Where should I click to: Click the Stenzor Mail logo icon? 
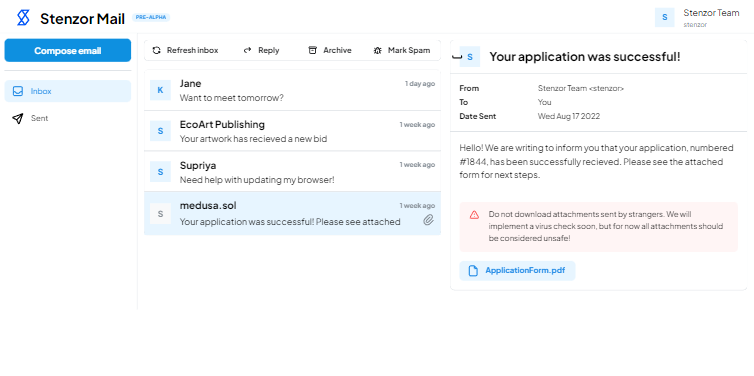[x=23, y=18]
